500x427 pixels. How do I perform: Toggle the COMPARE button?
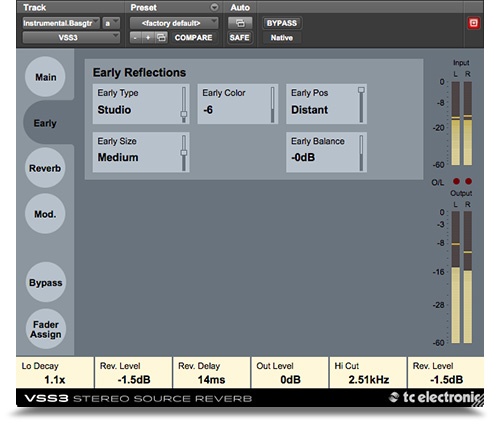click(193, 37)
